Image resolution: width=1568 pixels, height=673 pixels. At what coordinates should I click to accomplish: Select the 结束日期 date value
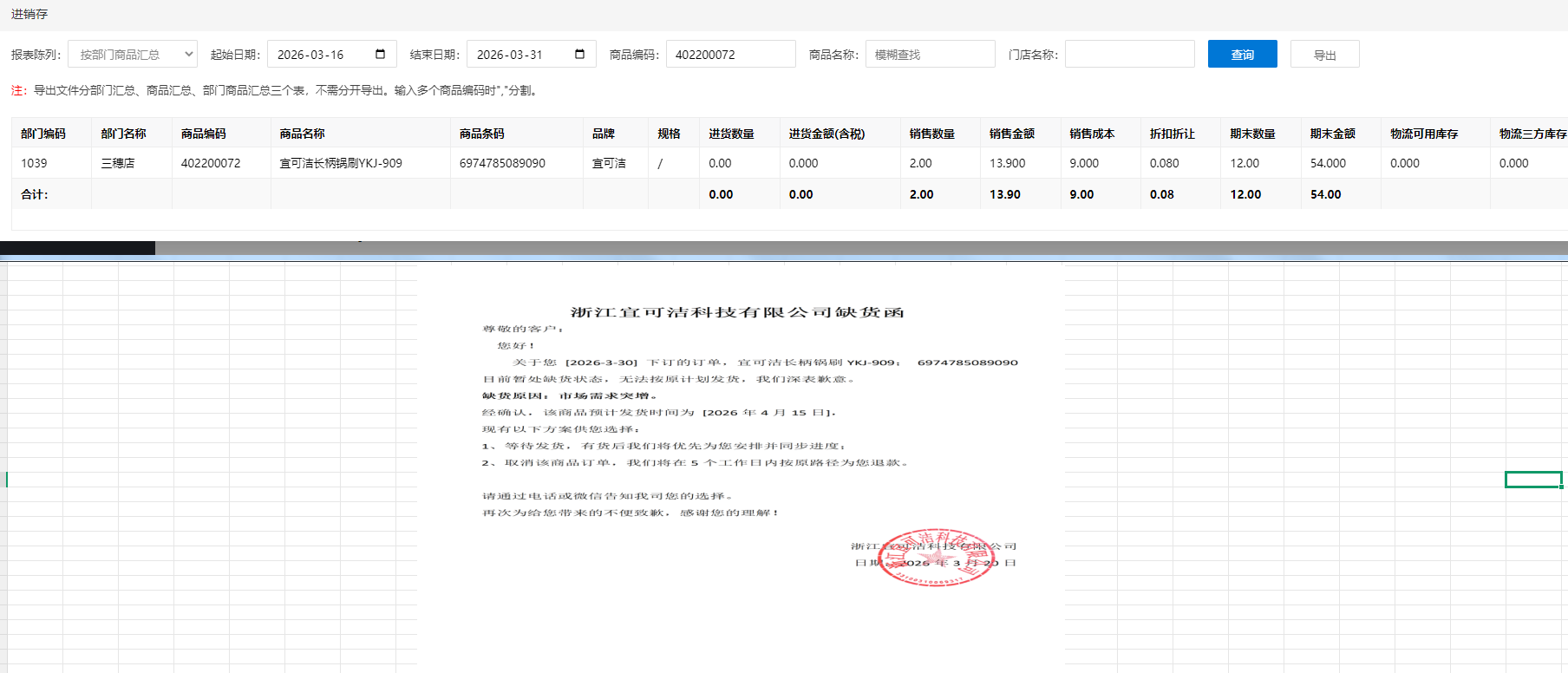[512, 54]
